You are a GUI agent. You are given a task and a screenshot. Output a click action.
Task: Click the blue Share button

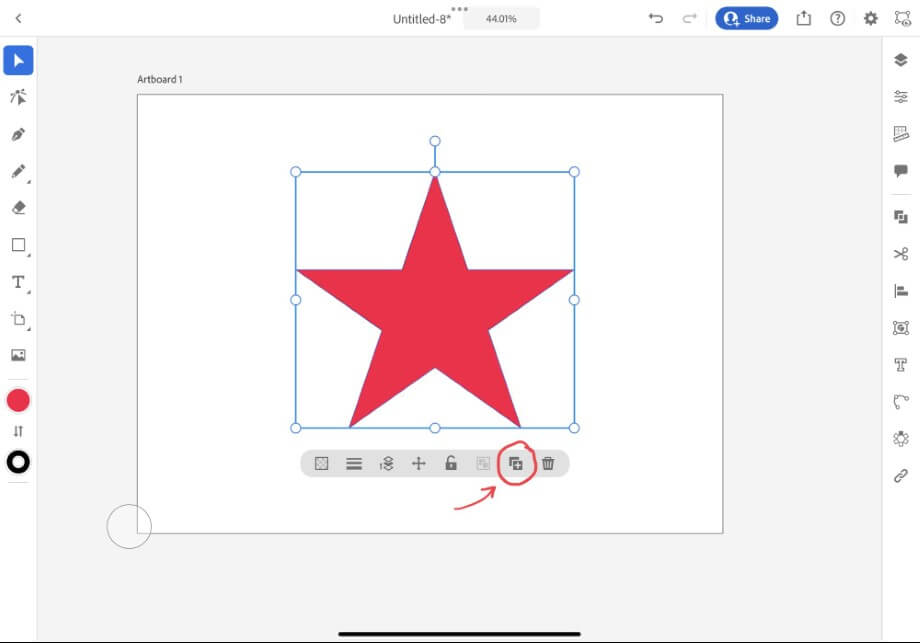(x=746, y=19)
